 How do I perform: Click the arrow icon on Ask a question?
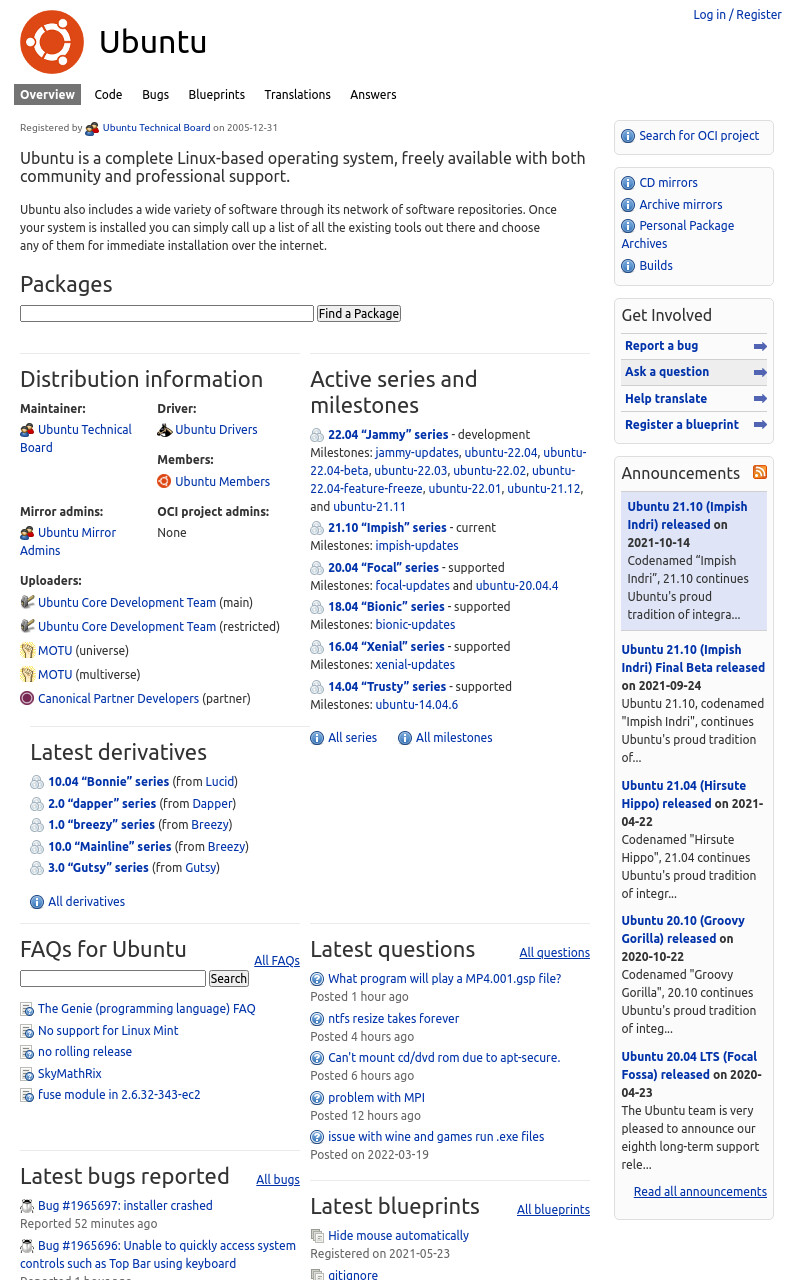pyautogui.click(x=760, y=372)
